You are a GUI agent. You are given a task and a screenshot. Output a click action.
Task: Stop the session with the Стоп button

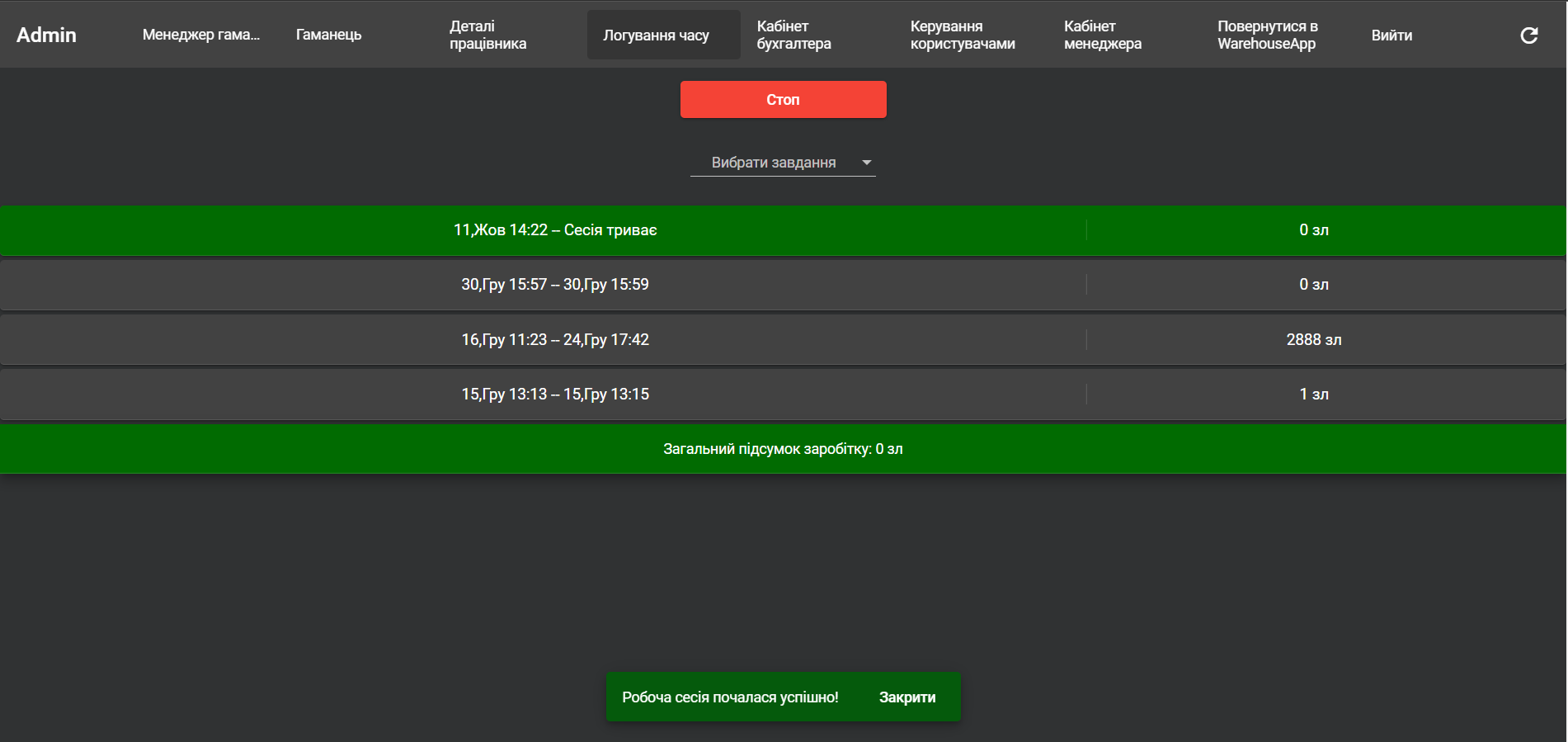coord(783,99)
